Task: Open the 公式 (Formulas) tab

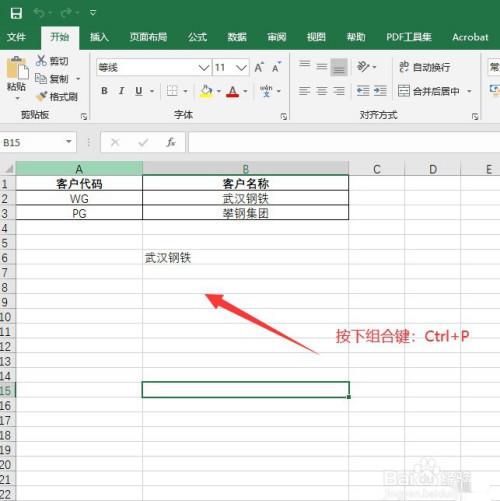Action: pyautogui.click(x=197, y=37)
